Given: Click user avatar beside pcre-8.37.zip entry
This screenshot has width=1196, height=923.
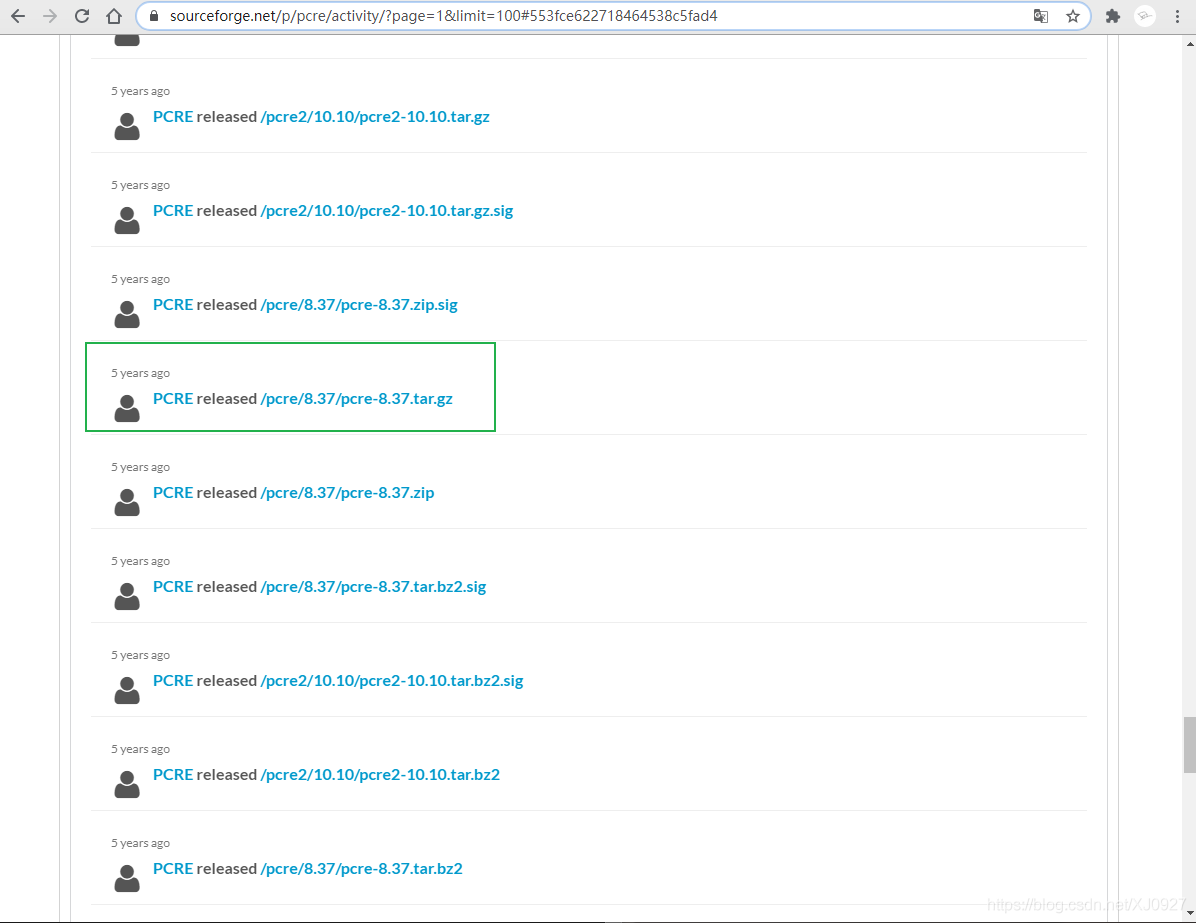Looking at the screenshot, I should pyautogui.click(x=127, y=501).
